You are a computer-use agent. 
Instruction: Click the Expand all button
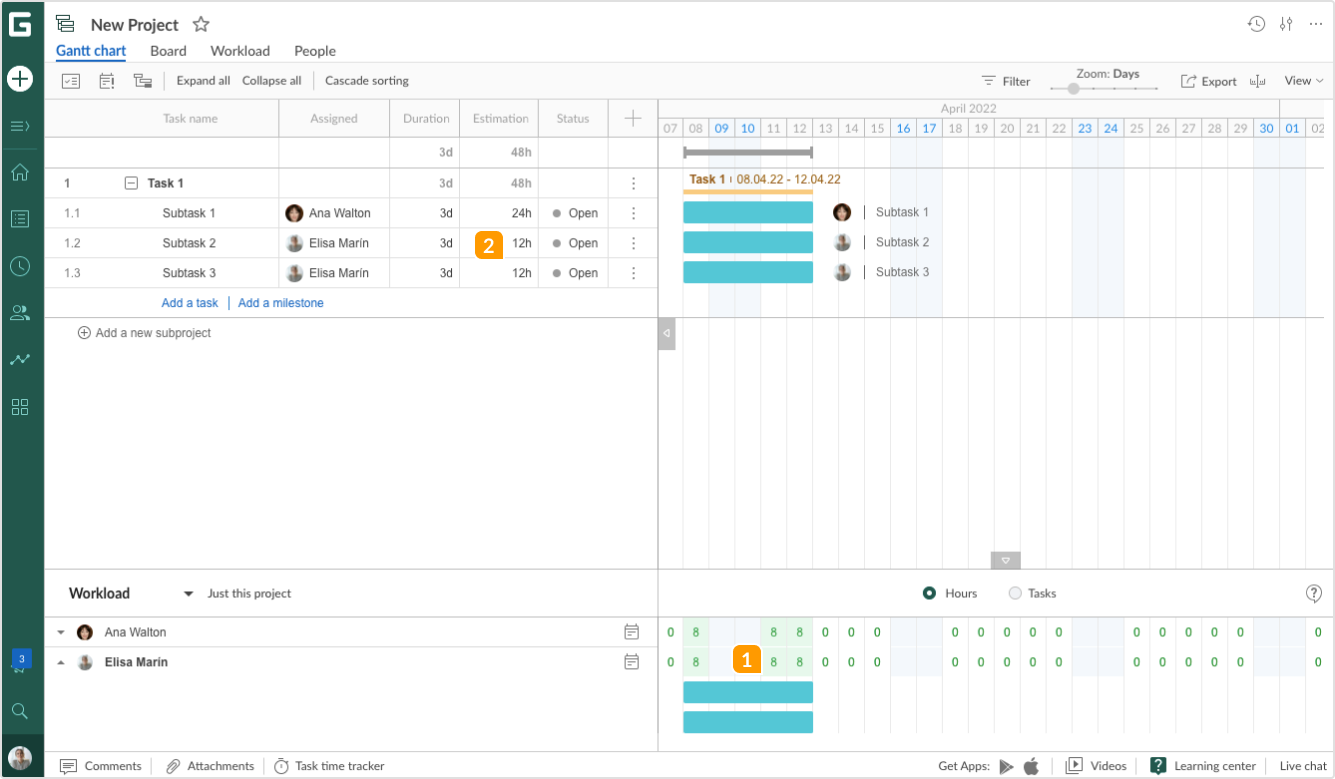(203, 80)
